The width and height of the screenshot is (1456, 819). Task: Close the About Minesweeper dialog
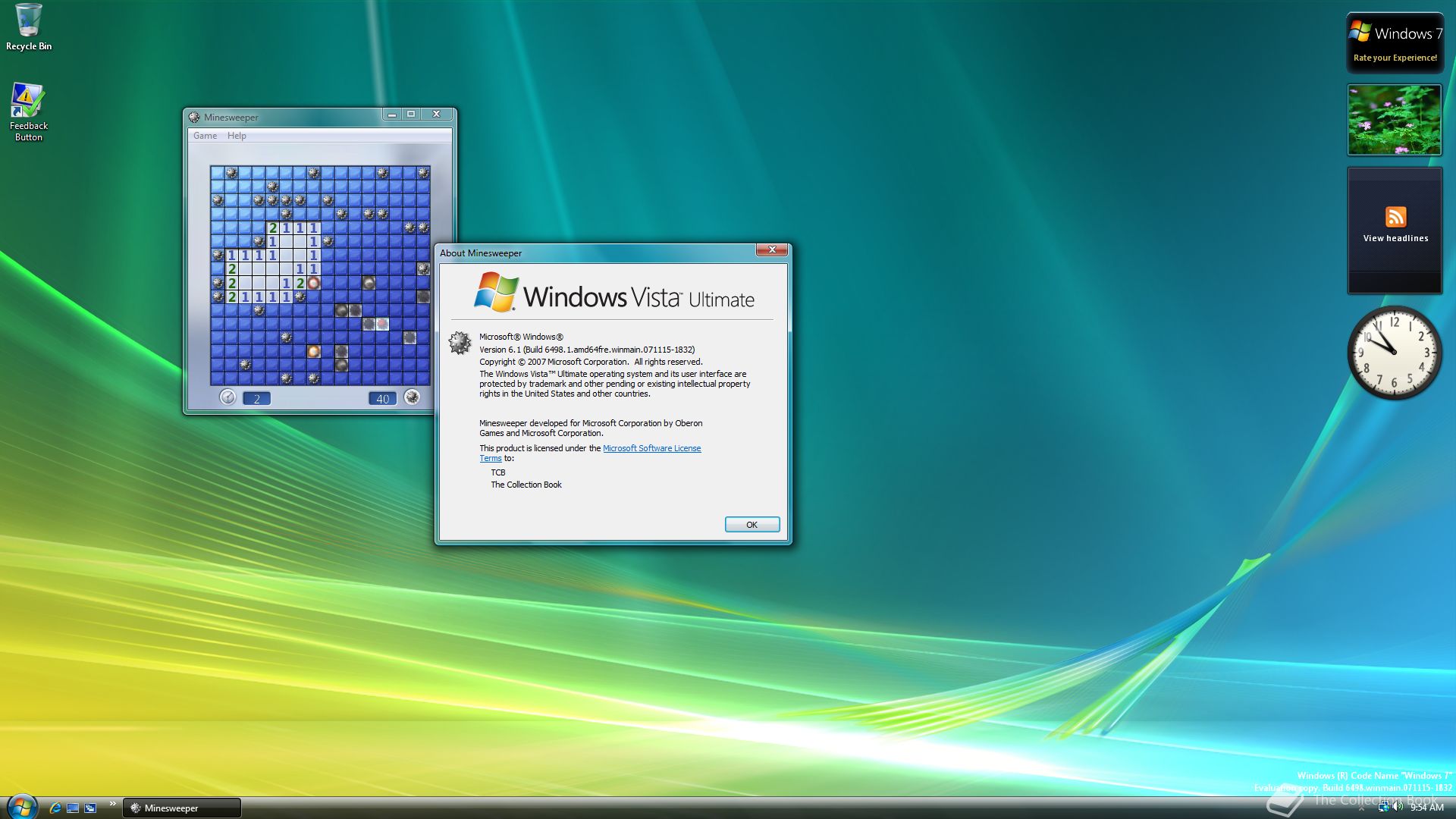pos(772,249)
